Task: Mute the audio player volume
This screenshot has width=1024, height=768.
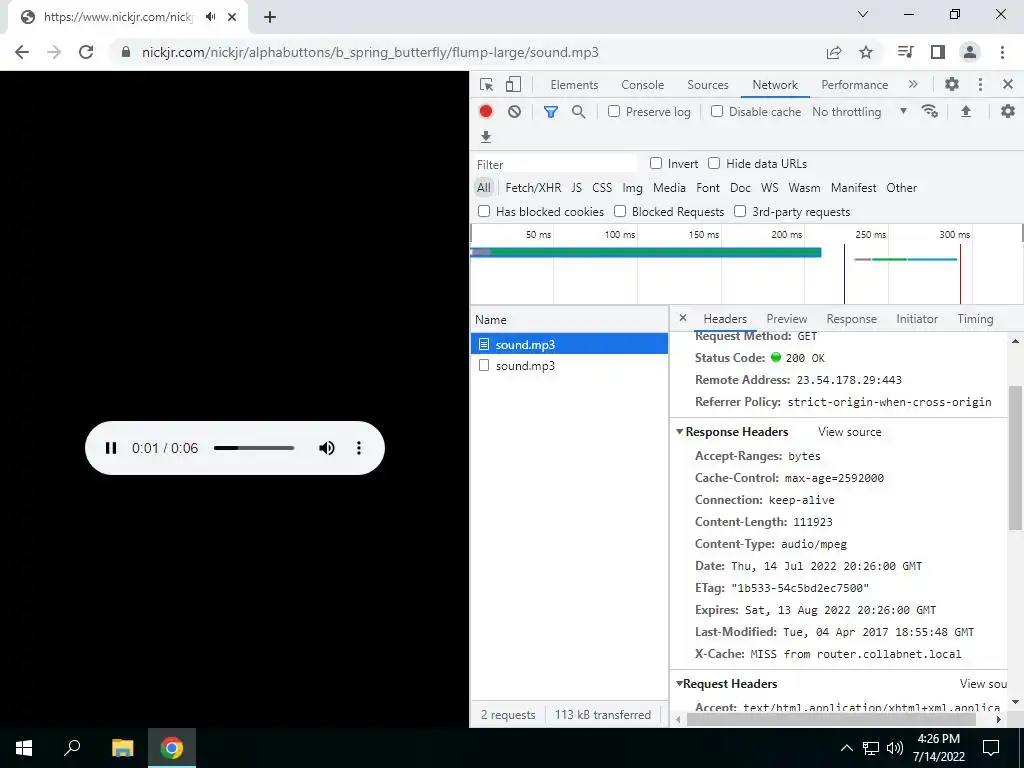Action: [x=327, y=448]
